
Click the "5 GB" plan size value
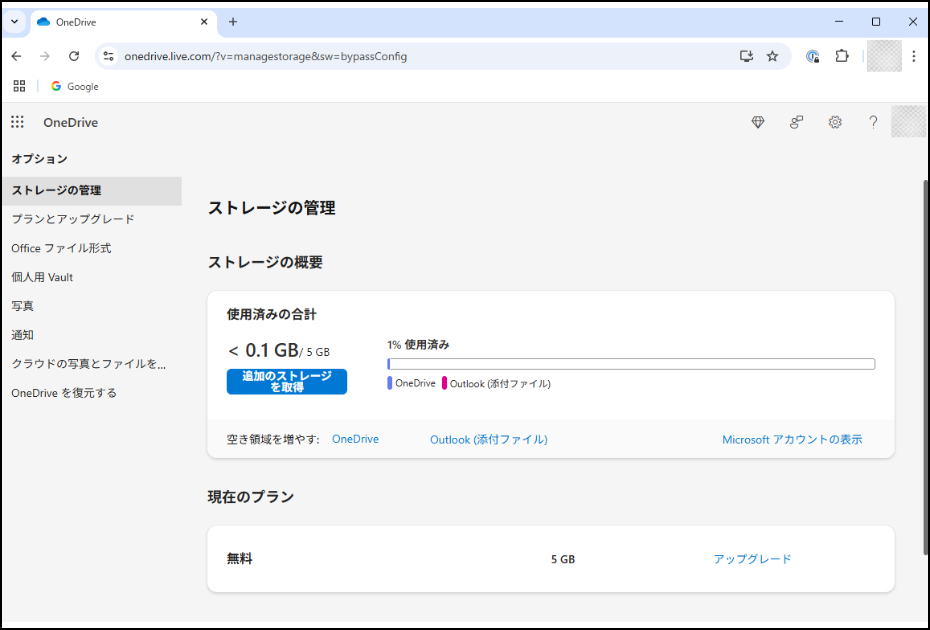[x=563, y=559]
